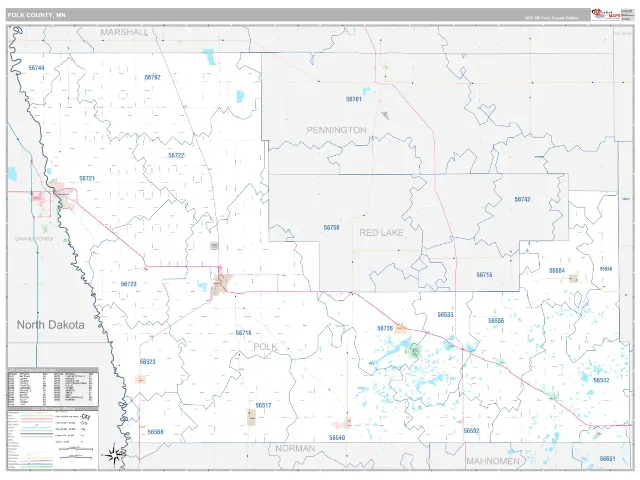Screen dimensions: 640x480
Task: Select ZIP code label 56540
Action: (337, 438)
